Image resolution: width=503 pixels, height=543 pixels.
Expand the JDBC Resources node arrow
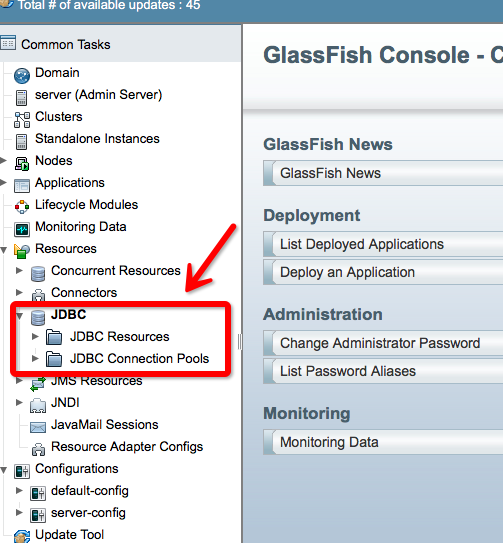click(x=35, y=336)
